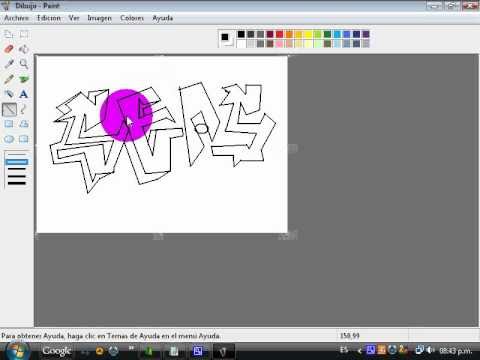Click the taskbar volume speaker icon
Image resolution: width=480 pixels, height=360 pixels.
pyautogui.click(x=430, y=350)
